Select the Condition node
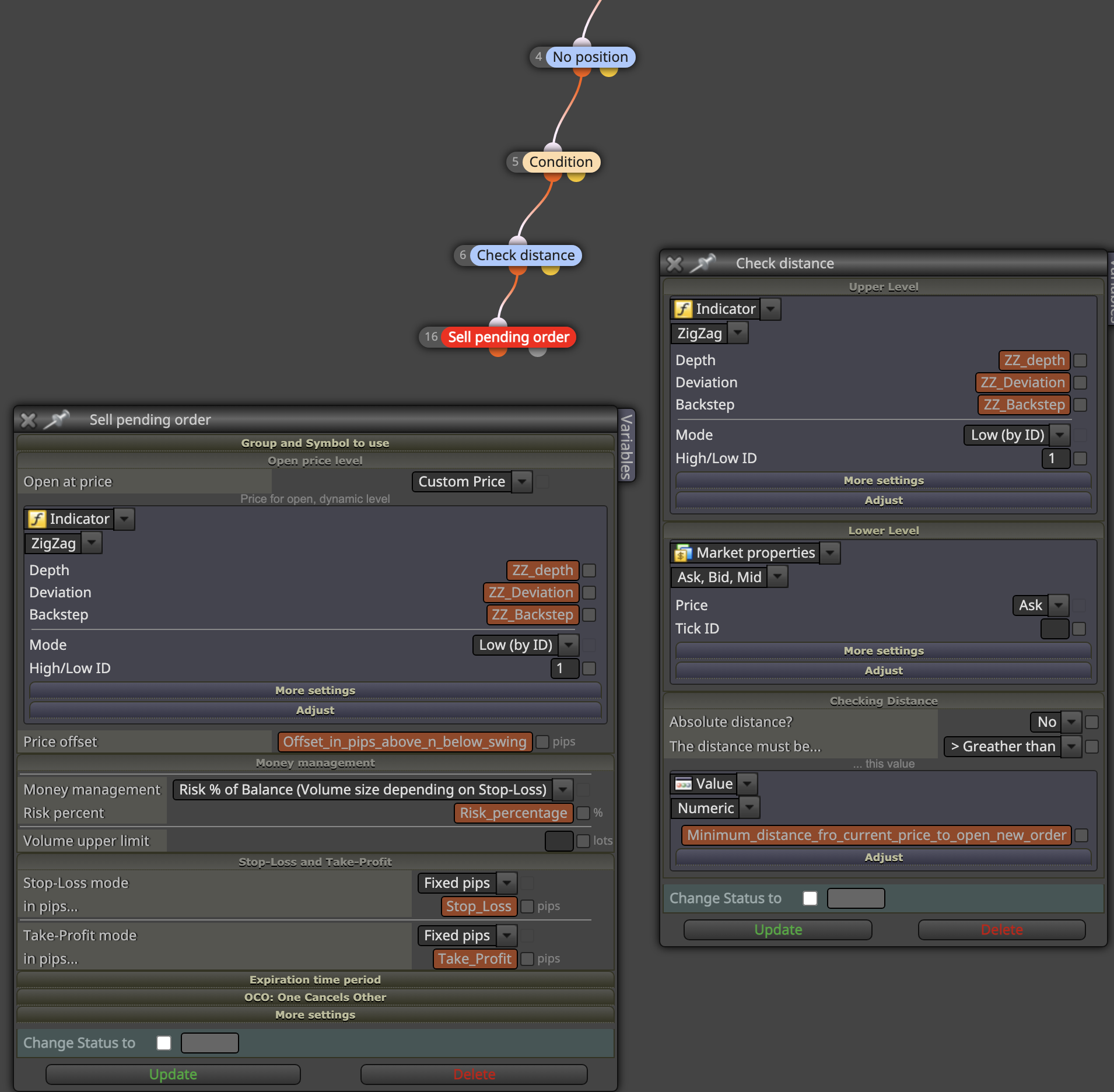This screenshot has height=1092, width=1114. click(560, 162)
